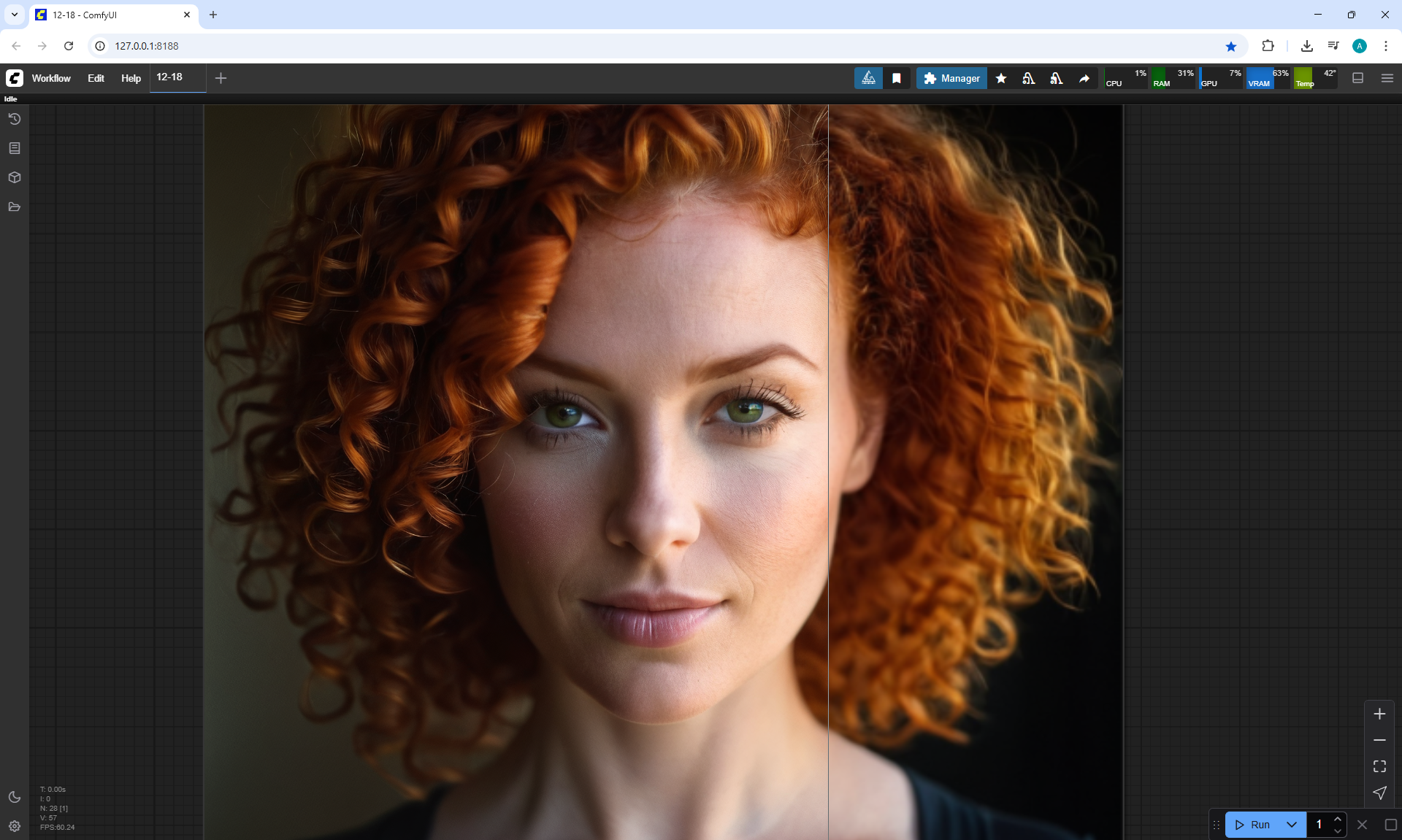Toggle the bottom panel visibility icon

1357,78
